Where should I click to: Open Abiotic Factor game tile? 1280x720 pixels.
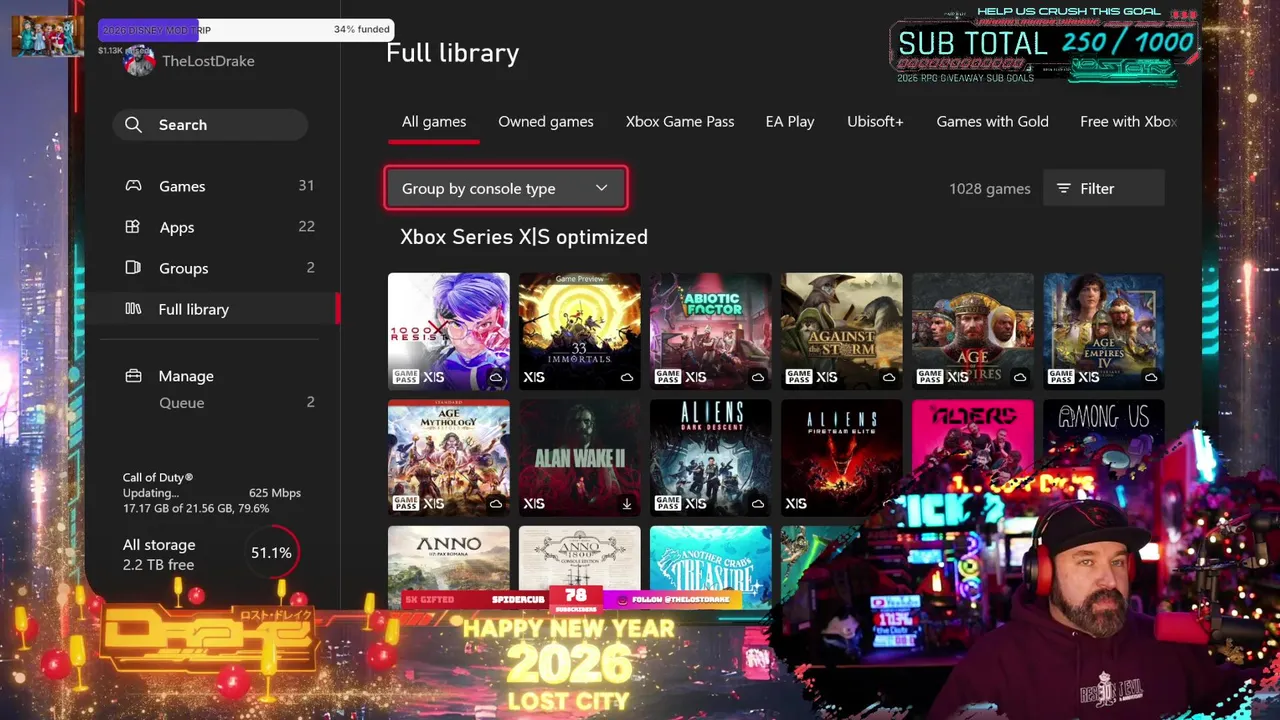click(x=710, y=331)
